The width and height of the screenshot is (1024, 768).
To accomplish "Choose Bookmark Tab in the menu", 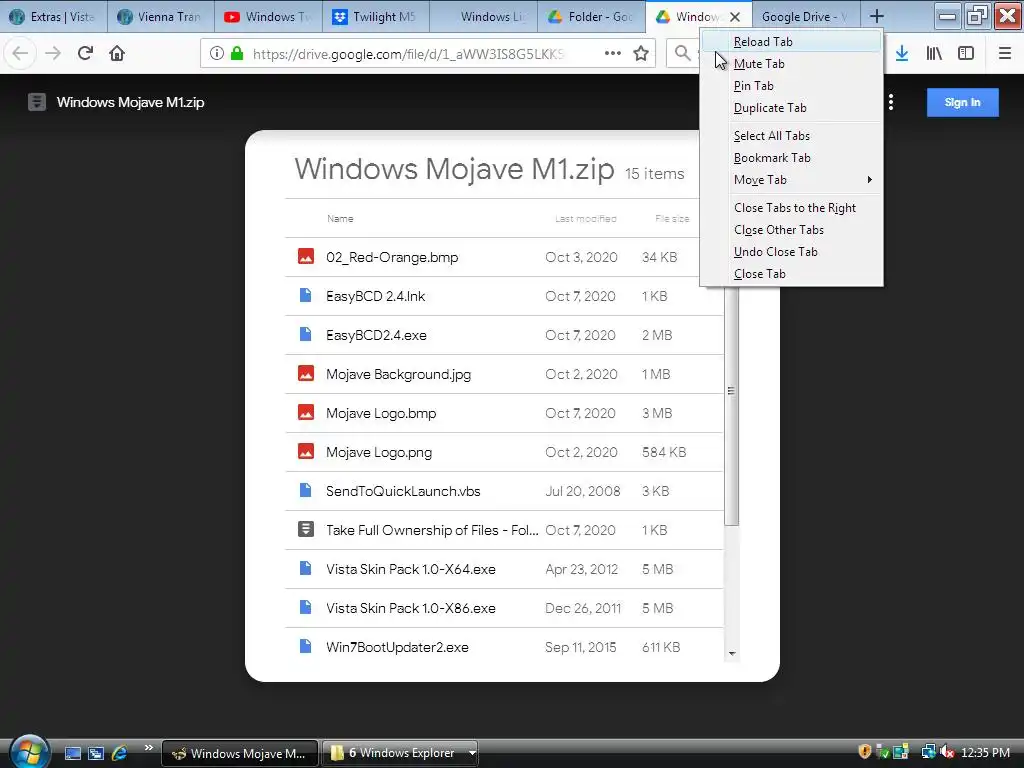I will point(791,158).
